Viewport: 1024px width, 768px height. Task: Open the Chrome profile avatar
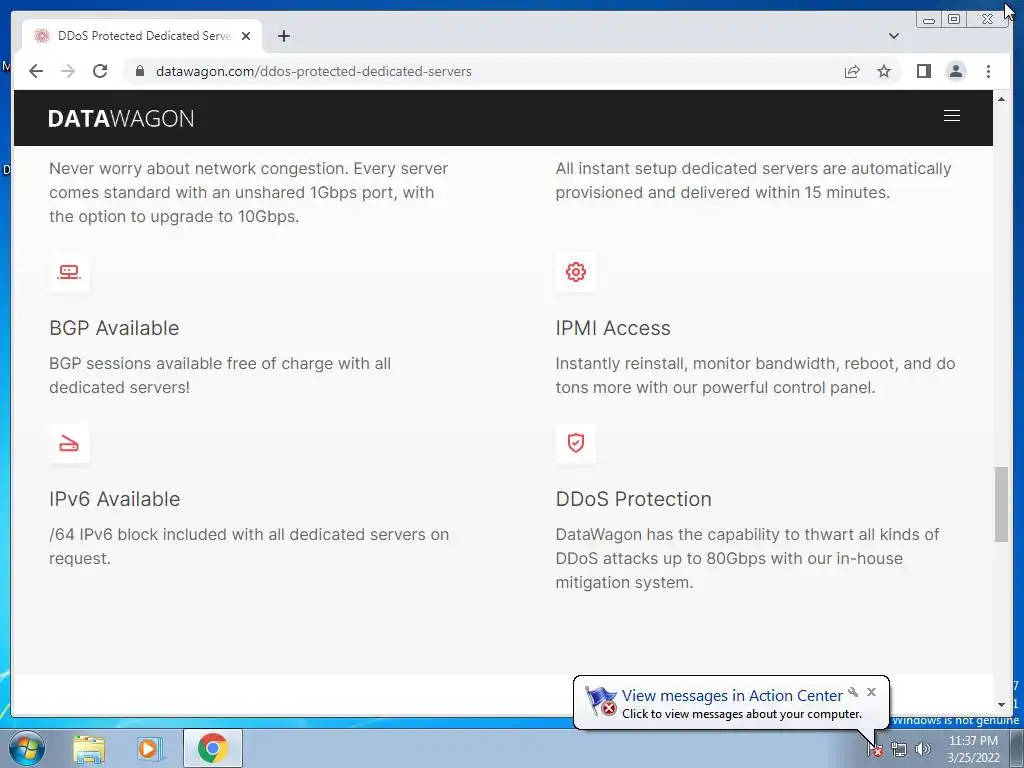[x=955, y=71]
